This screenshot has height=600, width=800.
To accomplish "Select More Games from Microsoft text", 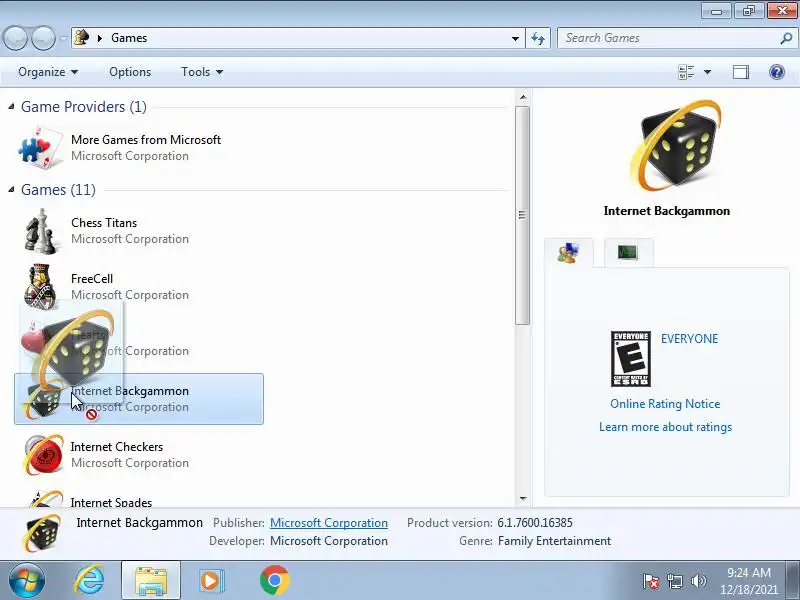I will tap(146, 140).
